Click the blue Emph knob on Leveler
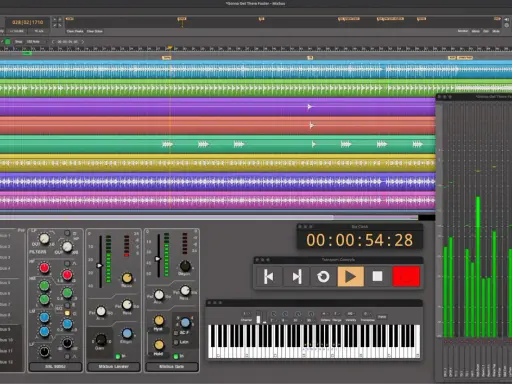The height and width of the screenshot is (384, 512). tap(127, 333)
